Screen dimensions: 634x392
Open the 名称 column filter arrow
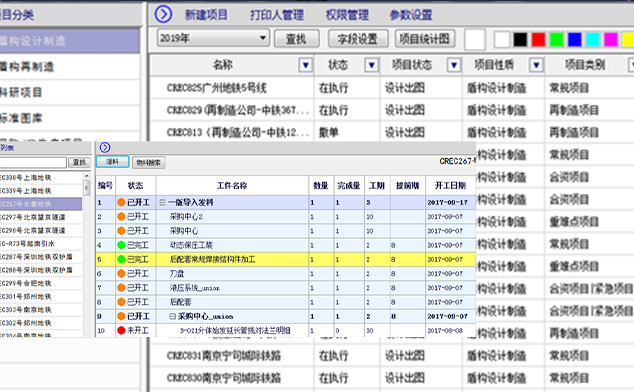pos(305,65)
